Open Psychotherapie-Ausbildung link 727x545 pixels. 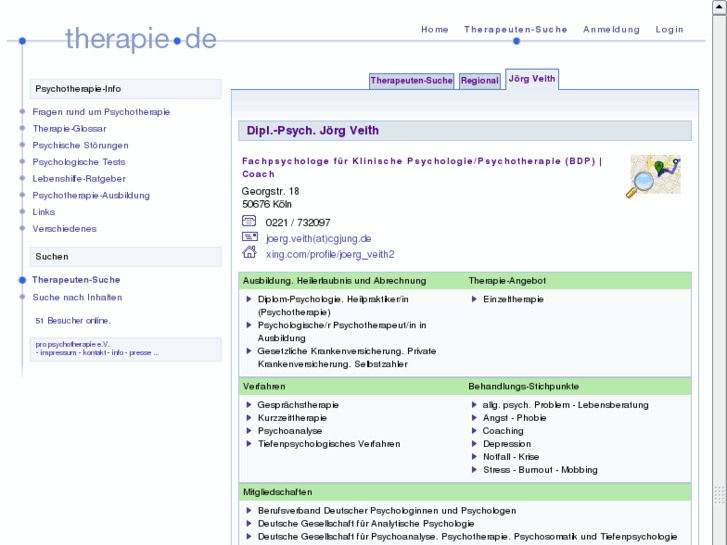point(91,195)
